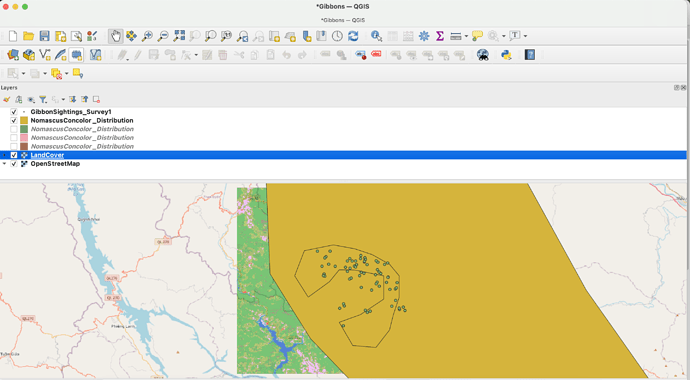Select the GibbonSightings_Survey1 layer name

[71, 112]
